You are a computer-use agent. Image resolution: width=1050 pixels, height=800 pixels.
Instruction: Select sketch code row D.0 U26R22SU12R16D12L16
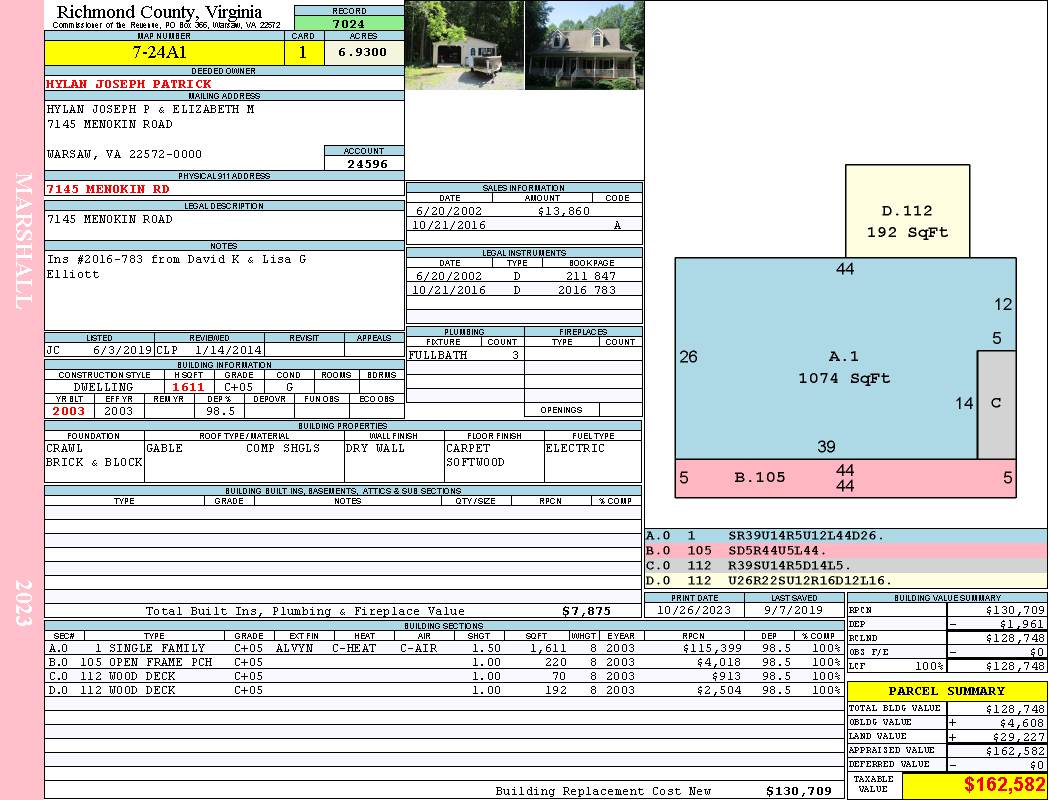(846, 580)
